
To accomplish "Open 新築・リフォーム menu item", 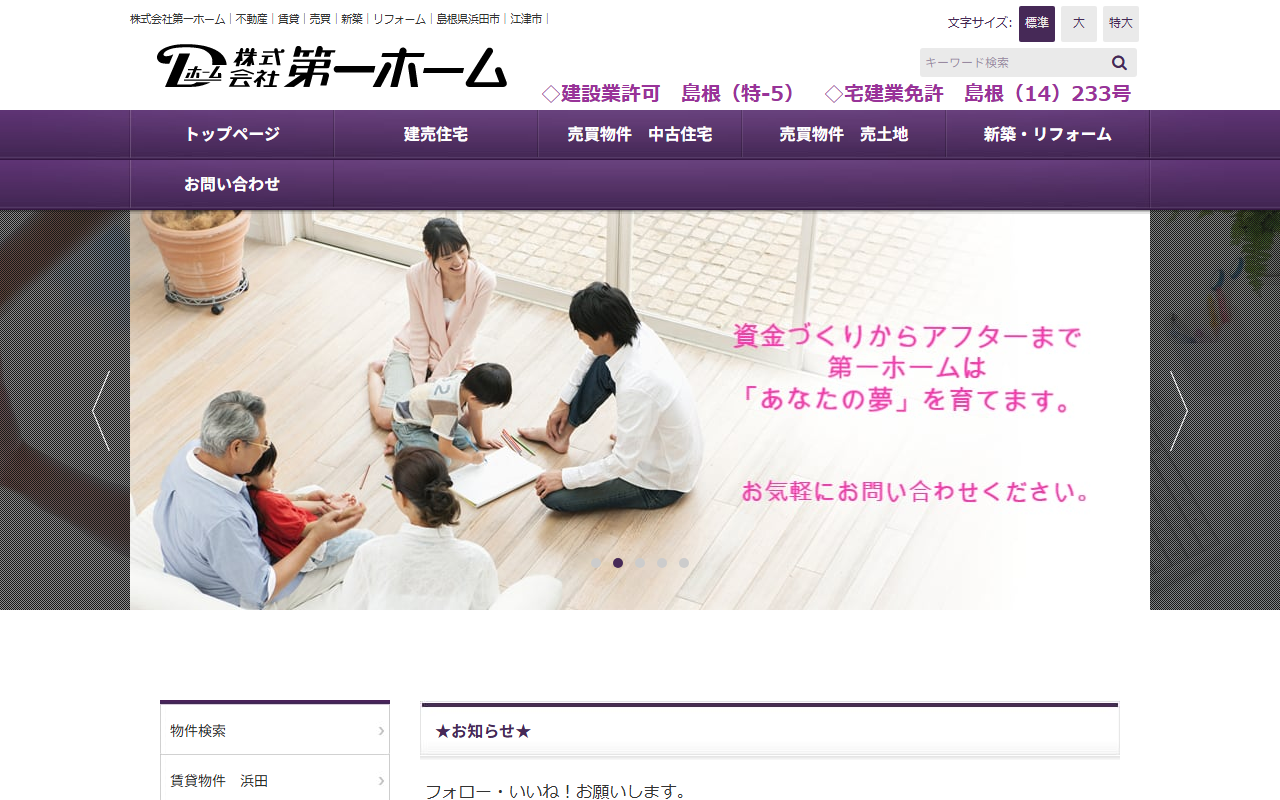I will point(1048,134).
